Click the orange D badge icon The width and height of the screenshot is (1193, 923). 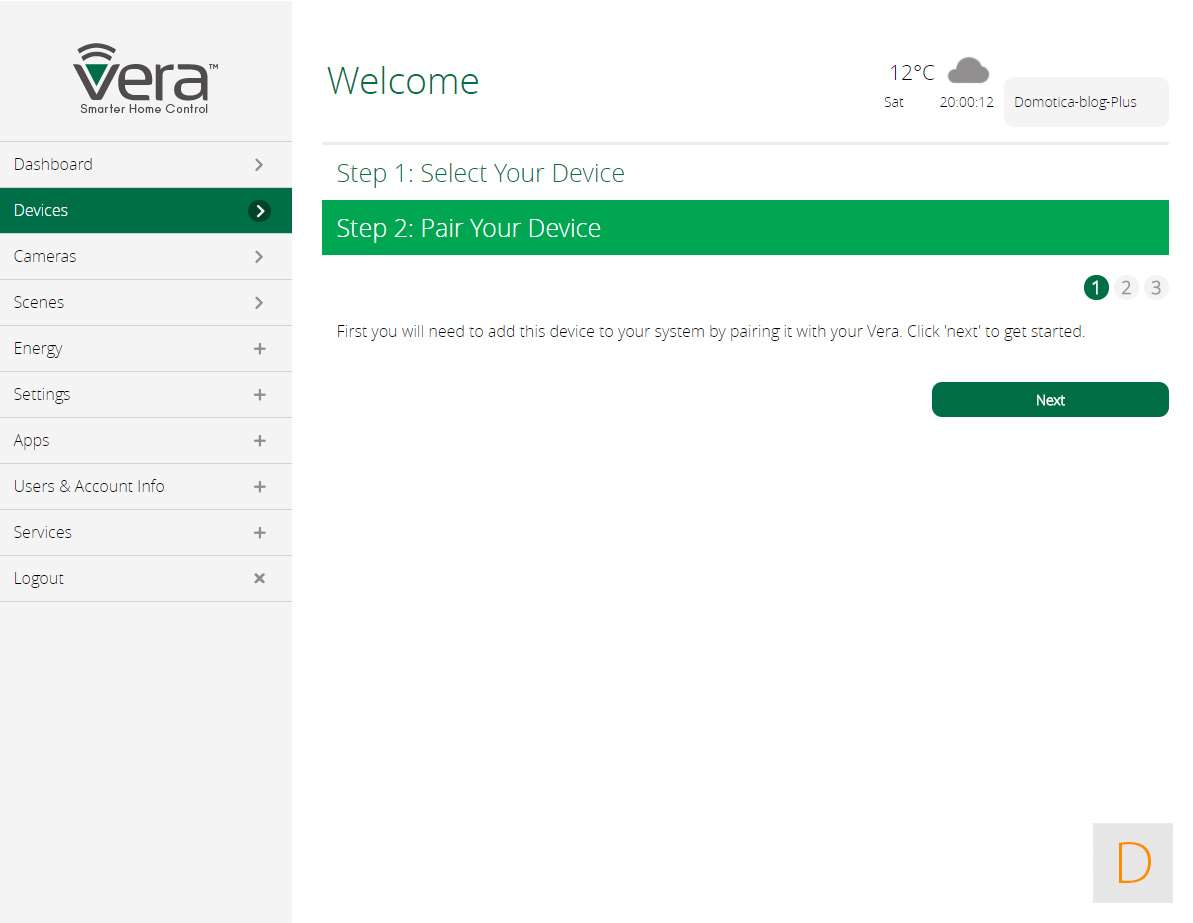1132,863
